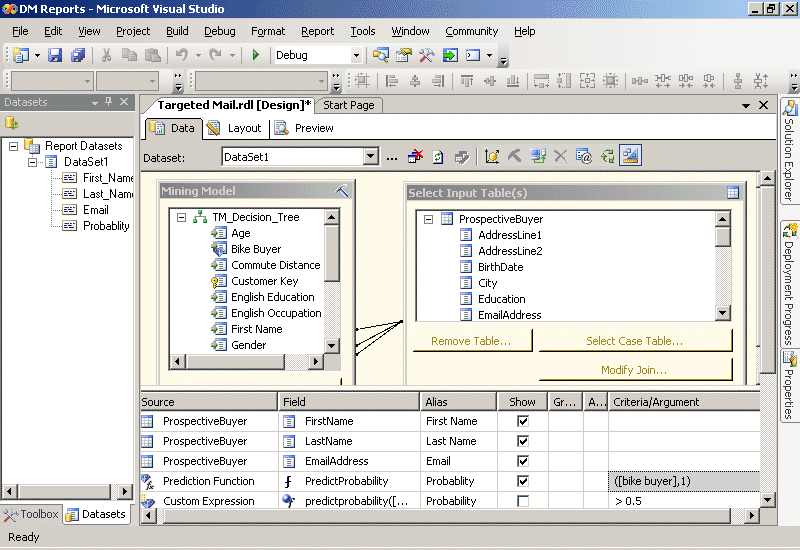Click the Add New Item toolbar icon
Viewport: 800px width, 550px height.
[x=21, y=55]
